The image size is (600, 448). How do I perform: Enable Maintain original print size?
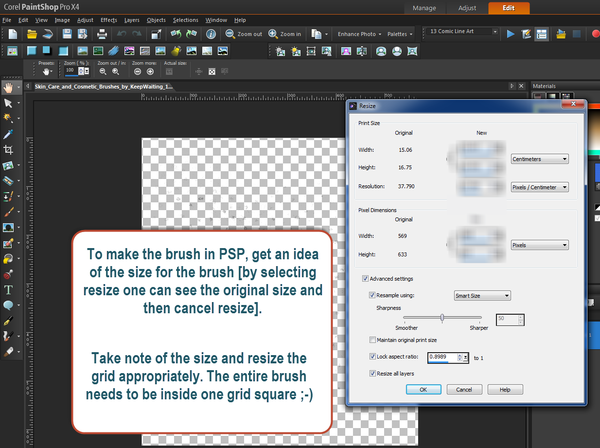tap(372, 341)
